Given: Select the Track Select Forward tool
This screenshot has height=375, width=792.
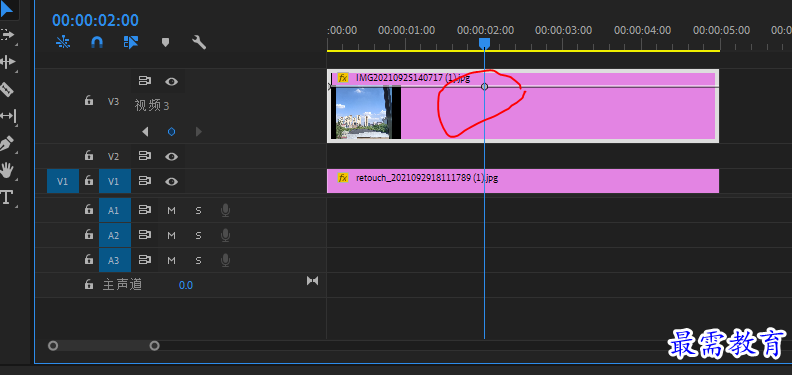Looking at the screenshot, I should coord(7,35).
